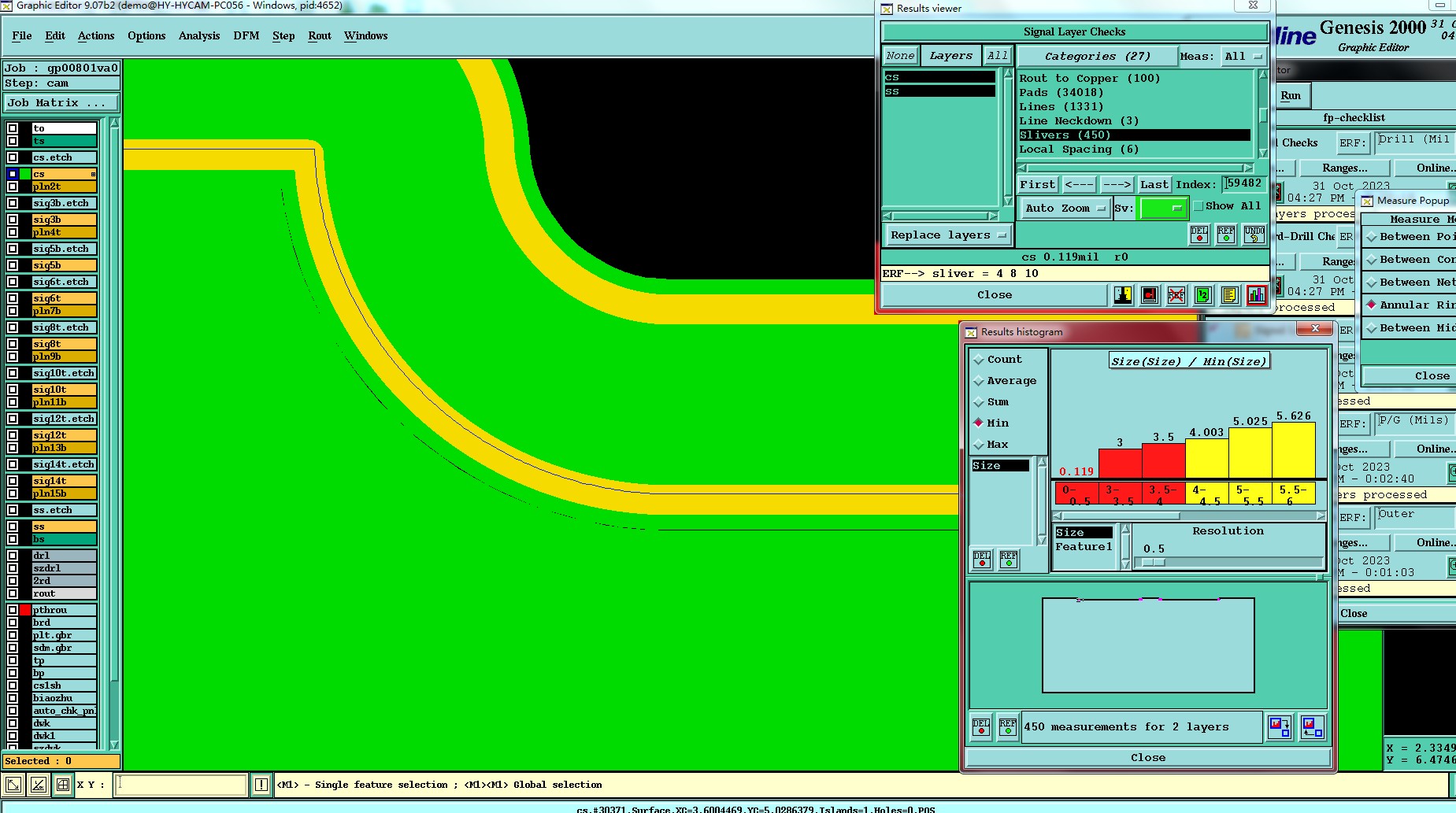Screen dimensions: 1456x813
Task: Click Run button in checklist window
Action: pos(1291,96)
